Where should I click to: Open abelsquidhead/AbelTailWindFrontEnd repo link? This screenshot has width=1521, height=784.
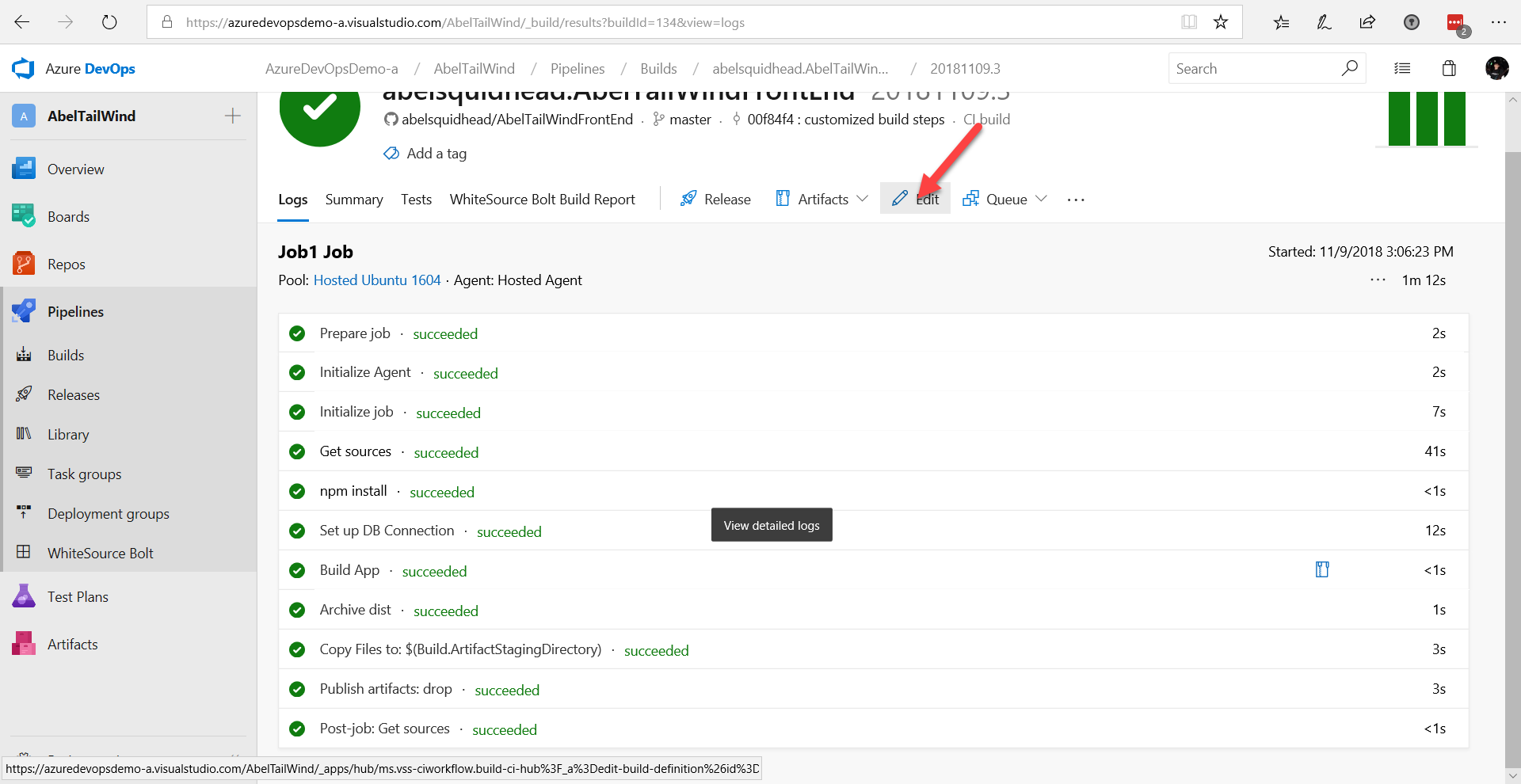517,120
